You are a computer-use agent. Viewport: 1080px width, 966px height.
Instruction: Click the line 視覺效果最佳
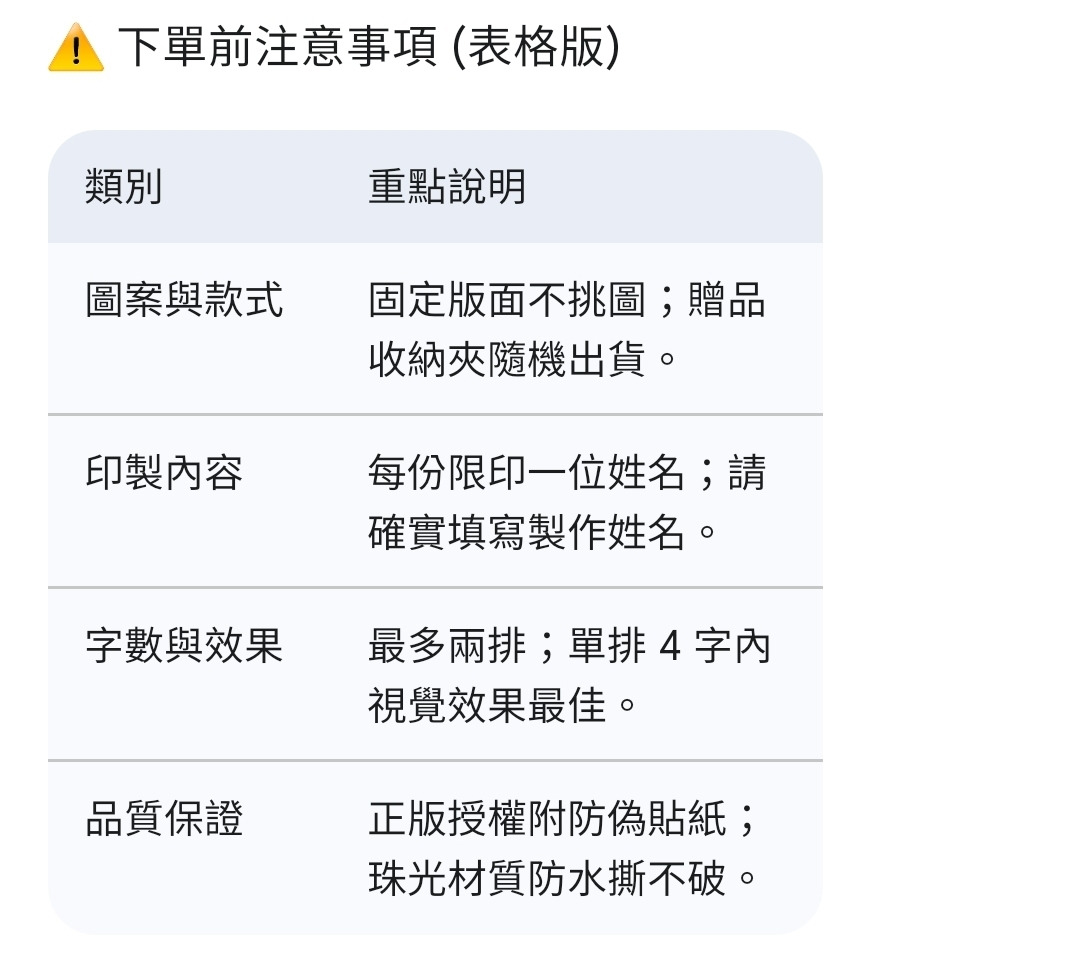pos(487,707)
